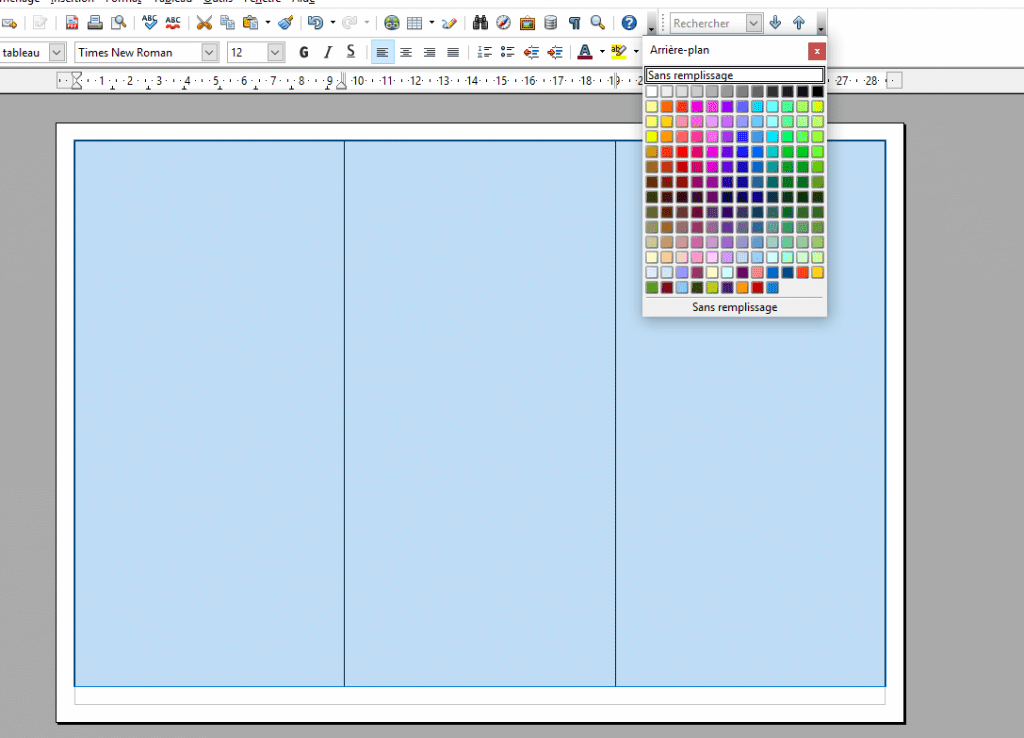Open the font color palette arrow

602,52
